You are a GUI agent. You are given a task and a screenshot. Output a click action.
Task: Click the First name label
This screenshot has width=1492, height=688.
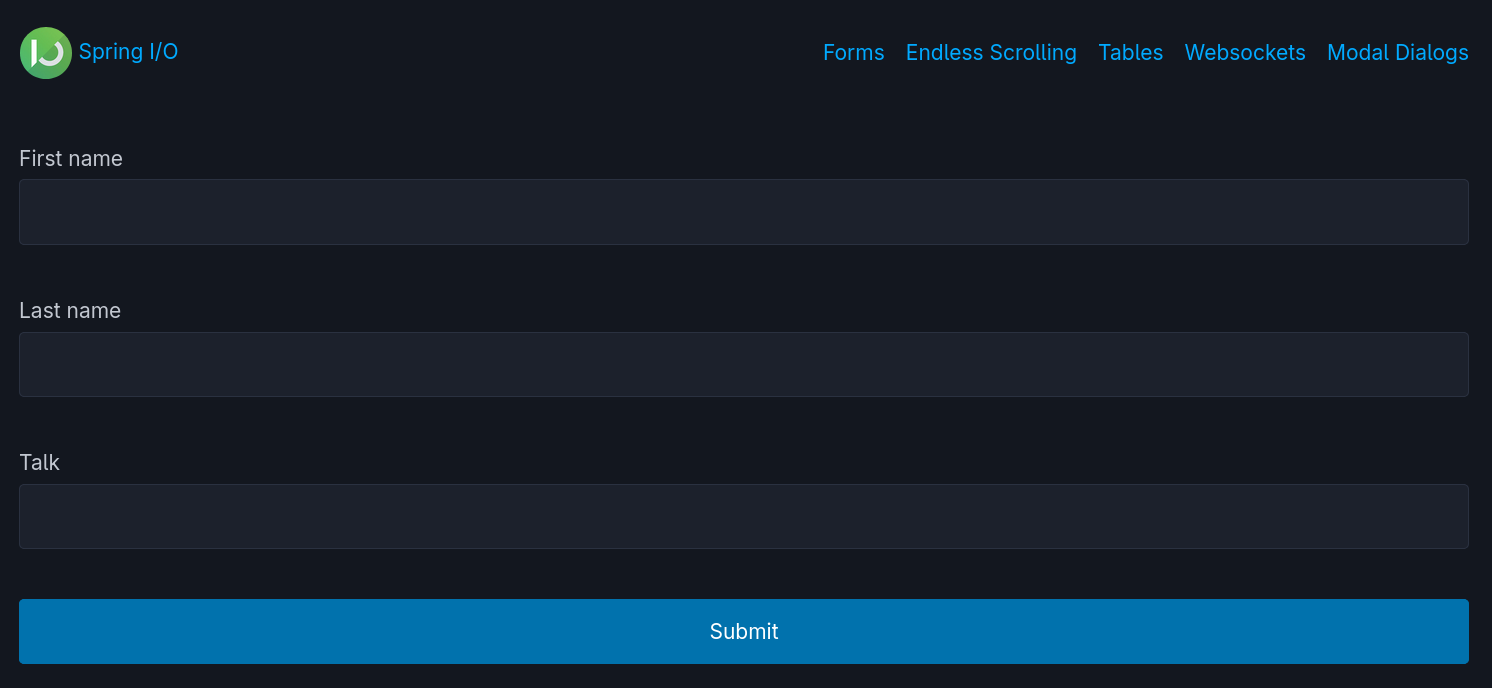[70, 158]
